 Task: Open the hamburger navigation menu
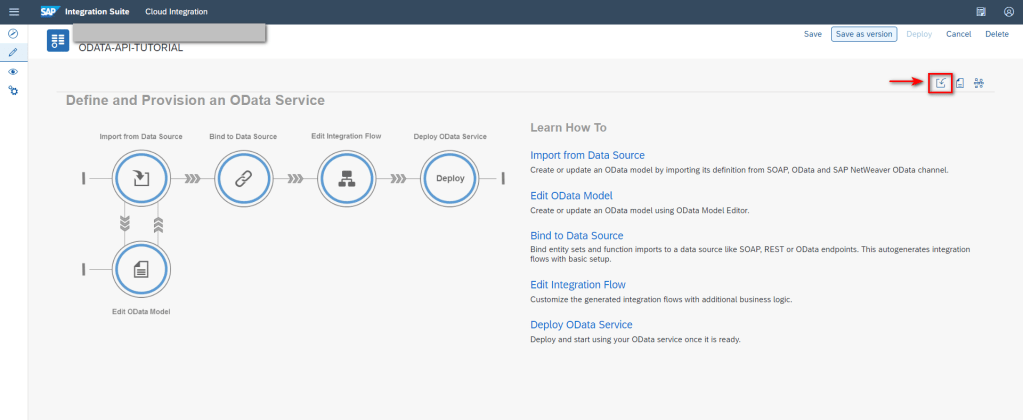[x=14, y=11]
